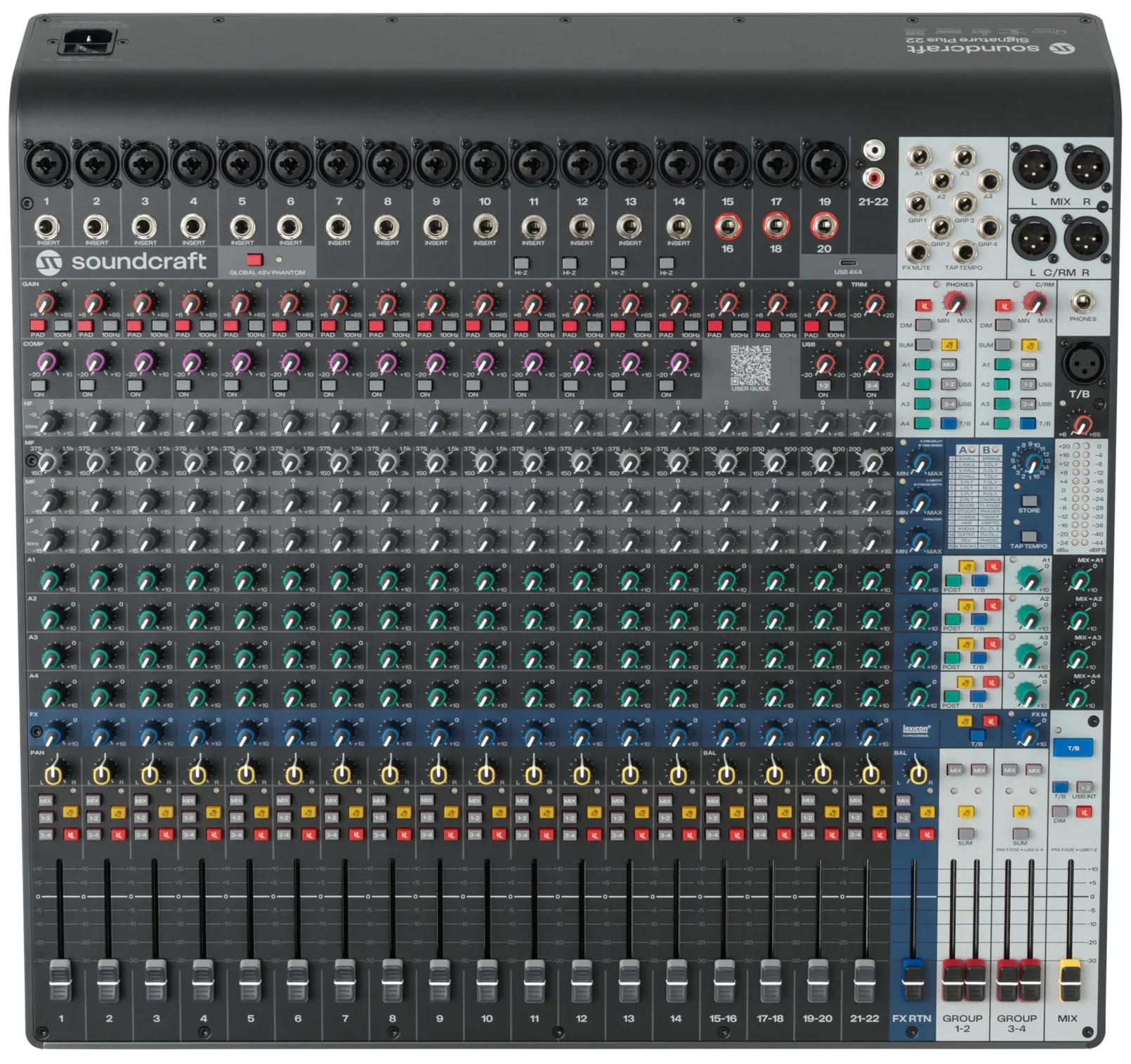
Task: Mute the FX master send
Action: click(x=990, y=721)
